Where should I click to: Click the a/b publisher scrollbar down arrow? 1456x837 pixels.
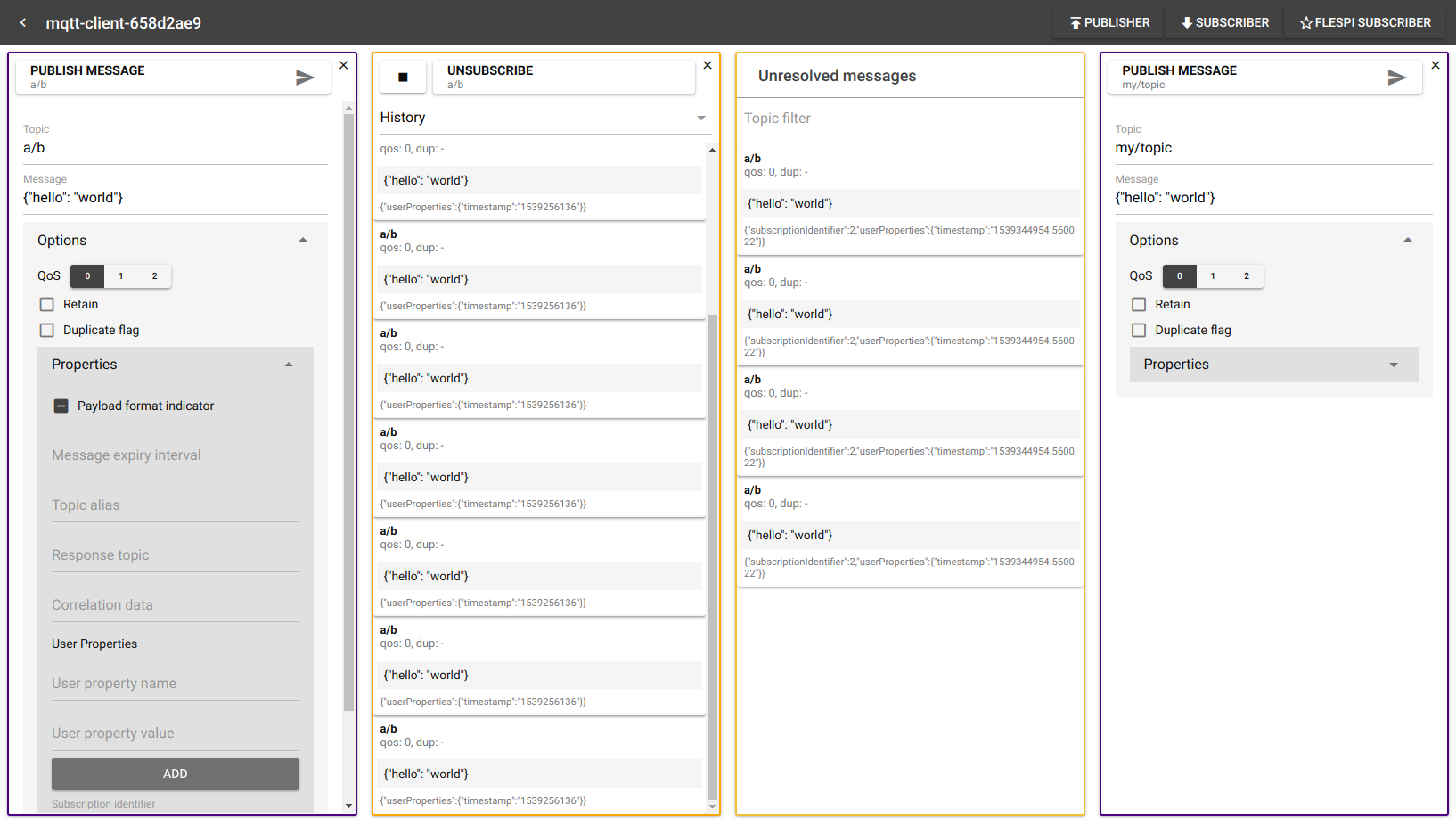point(348,806)
